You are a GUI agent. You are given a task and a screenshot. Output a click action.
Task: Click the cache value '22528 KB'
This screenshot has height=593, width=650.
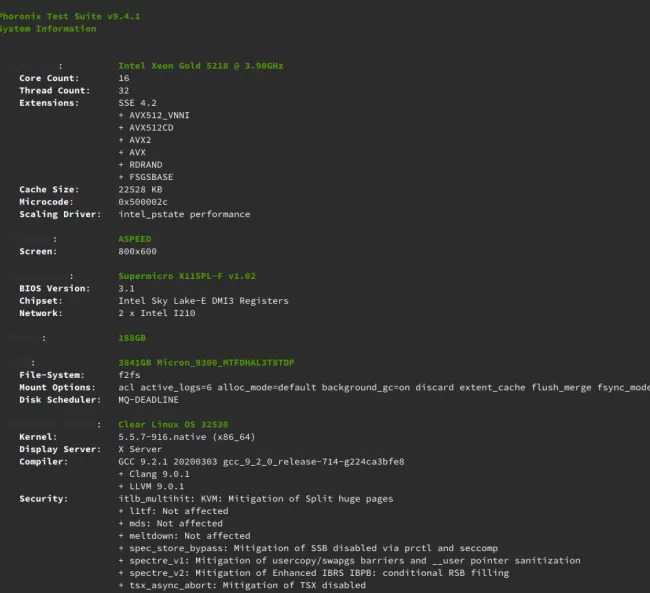point(140,190)
